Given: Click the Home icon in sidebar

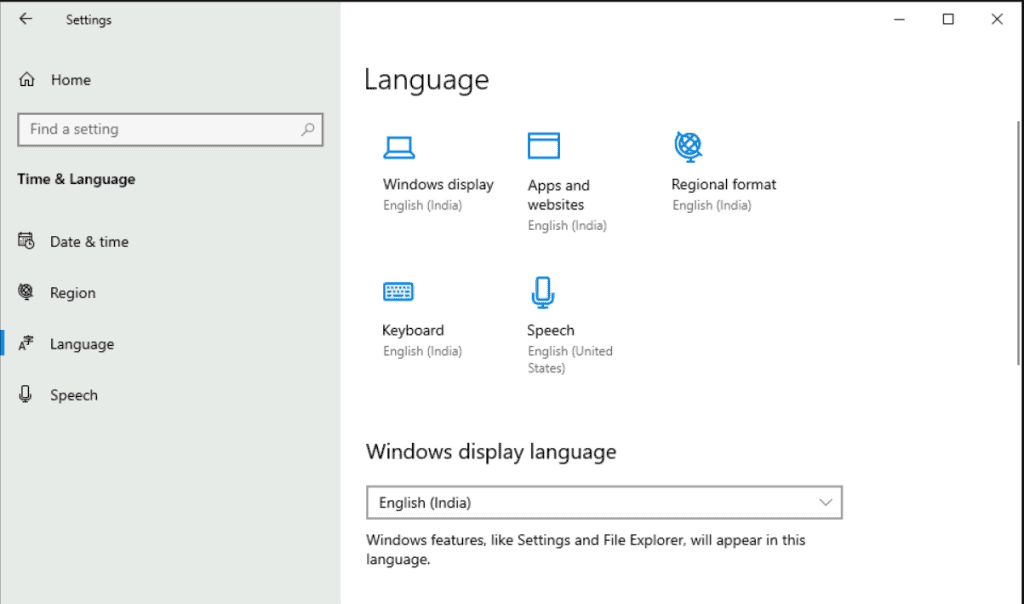Looking at the screenshot, I should [x=27, y=80].
